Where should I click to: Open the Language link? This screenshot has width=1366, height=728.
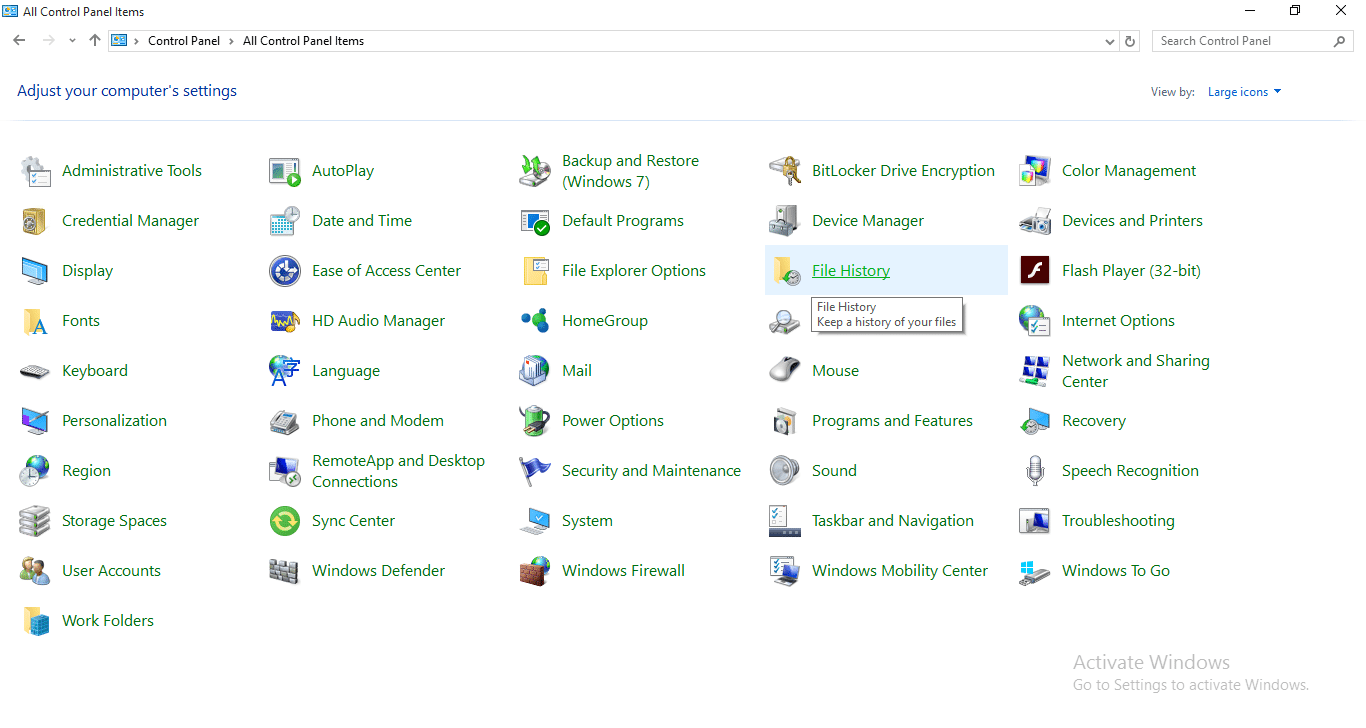(346, 371)
